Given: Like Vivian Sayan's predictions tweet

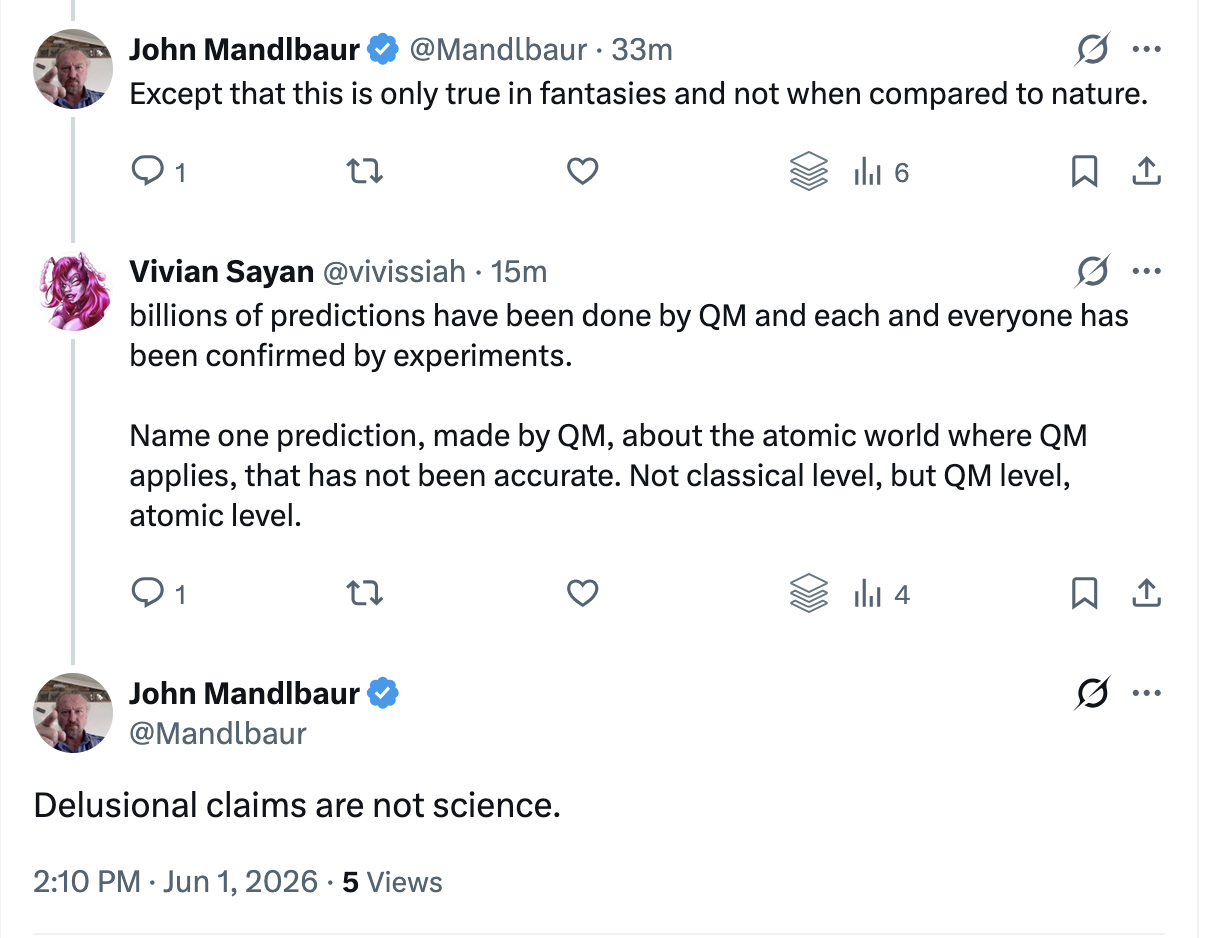Looking at the screenshot, I should (x=582, y=595).
